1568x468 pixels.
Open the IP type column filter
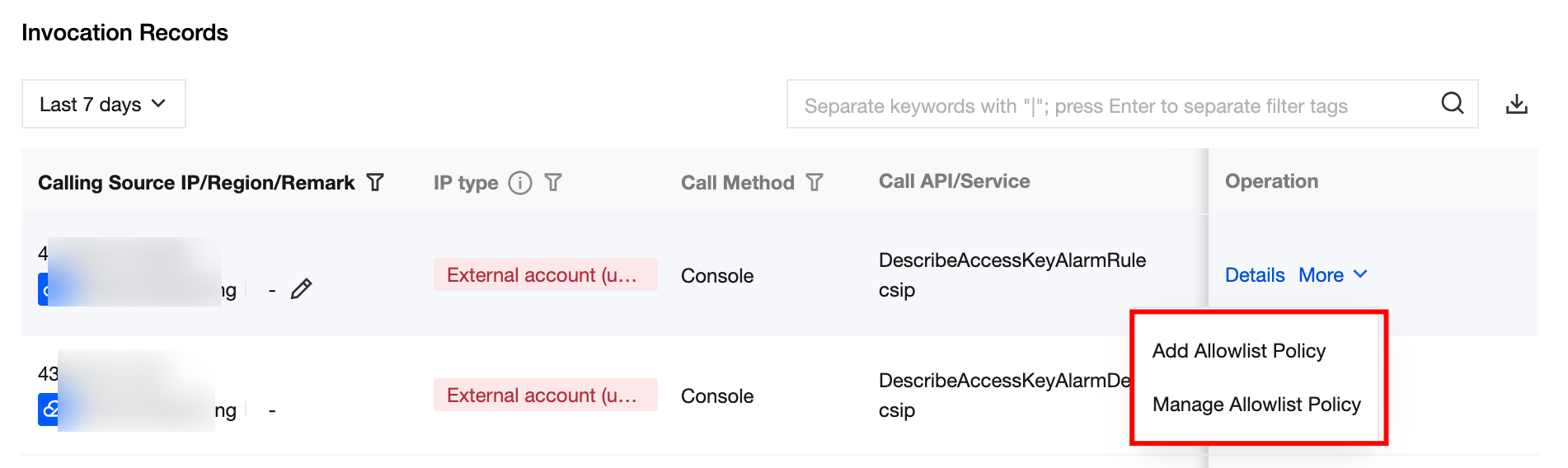tap(553, 182)
